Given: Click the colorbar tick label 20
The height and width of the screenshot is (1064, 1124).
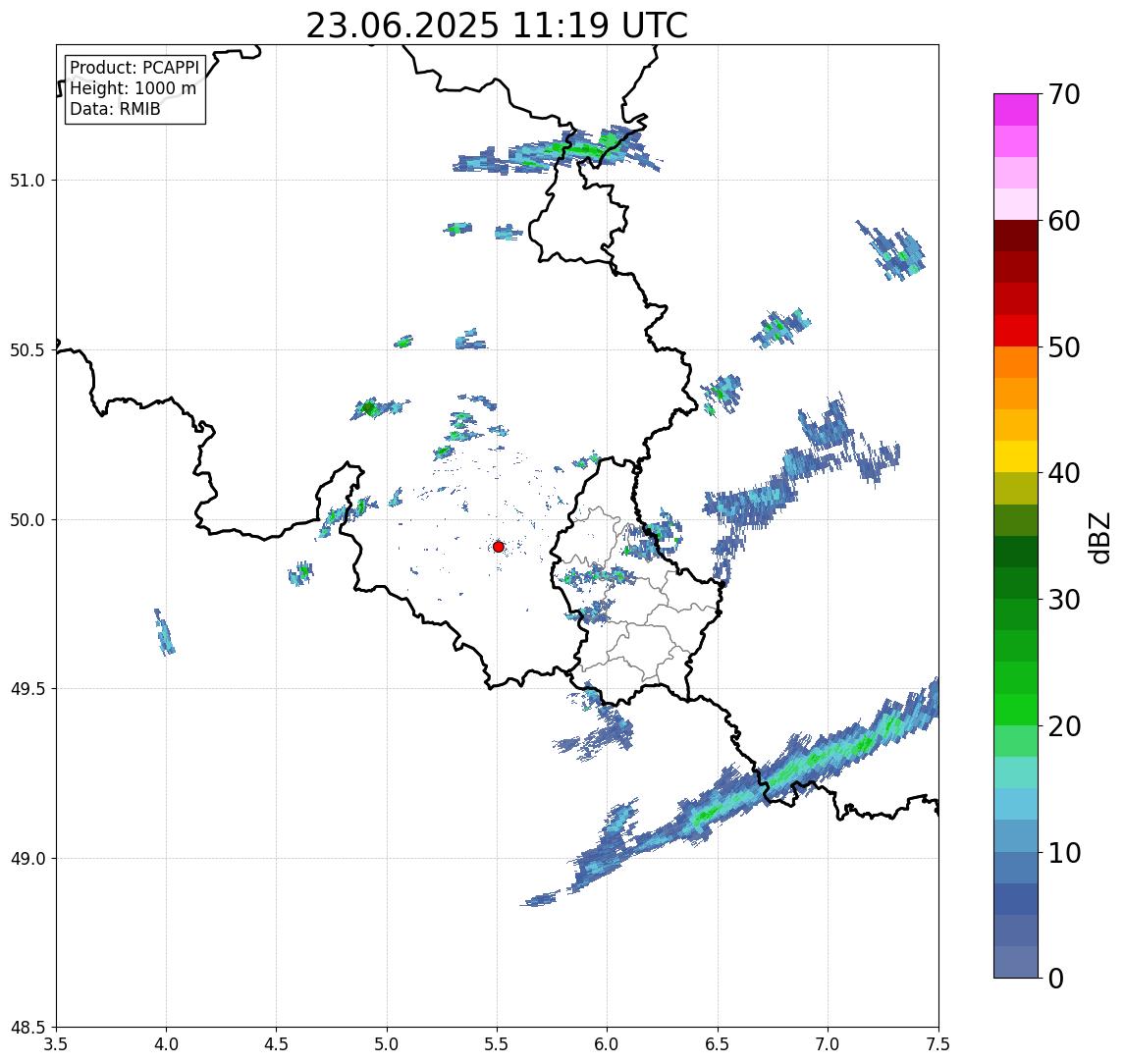Looking at the screenshot, I should [1064, 726].
